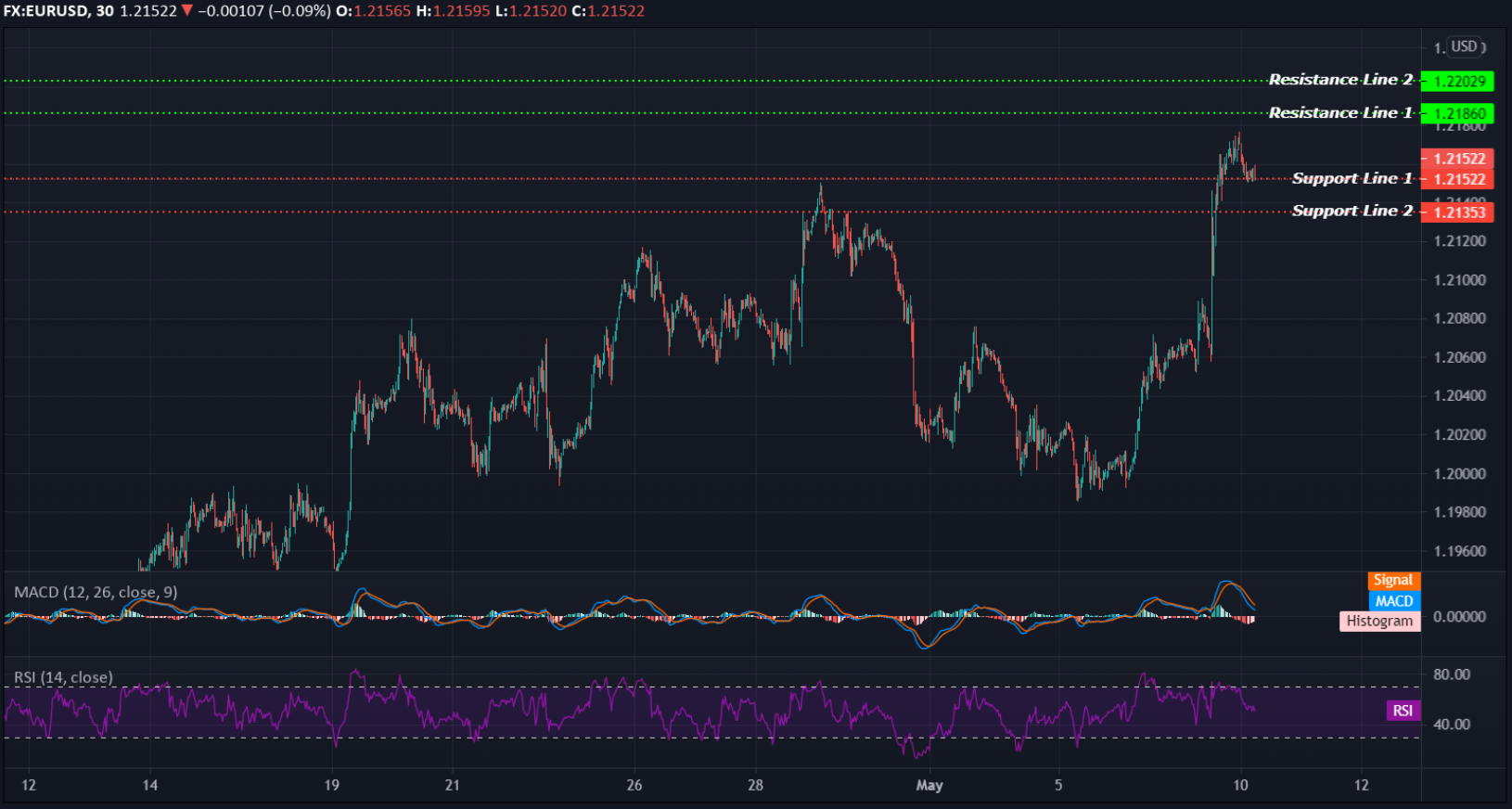Click date 14 on the time axis
Image resolution: width=1512 pixels, height=809 pixels.
tap(149, 786)
